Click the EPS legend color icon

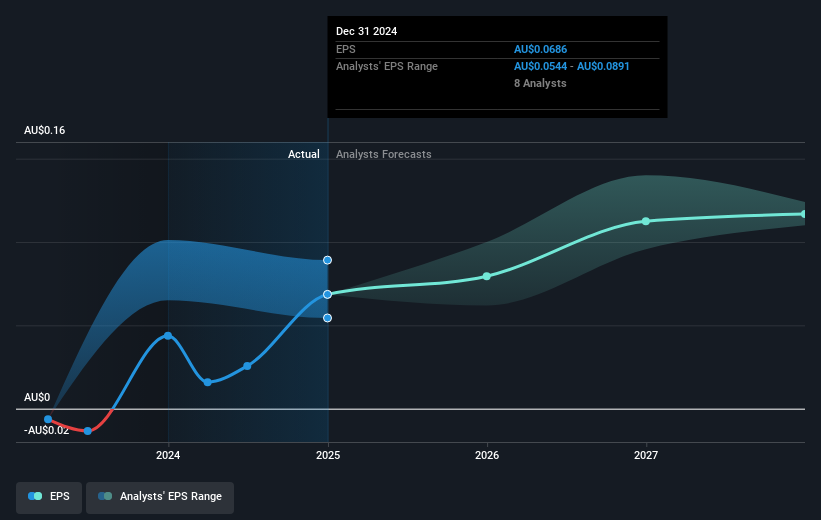click(35, 496)
